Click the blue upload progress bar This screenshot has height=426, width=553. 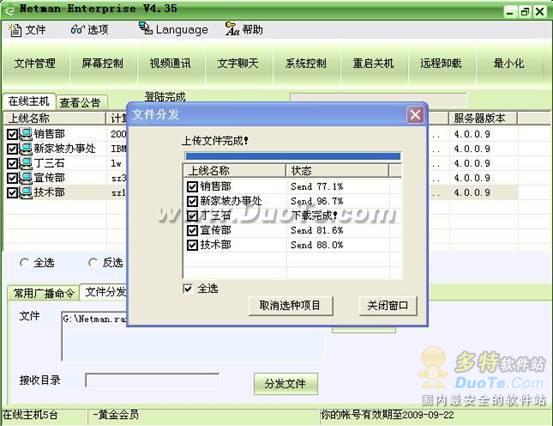293,156
